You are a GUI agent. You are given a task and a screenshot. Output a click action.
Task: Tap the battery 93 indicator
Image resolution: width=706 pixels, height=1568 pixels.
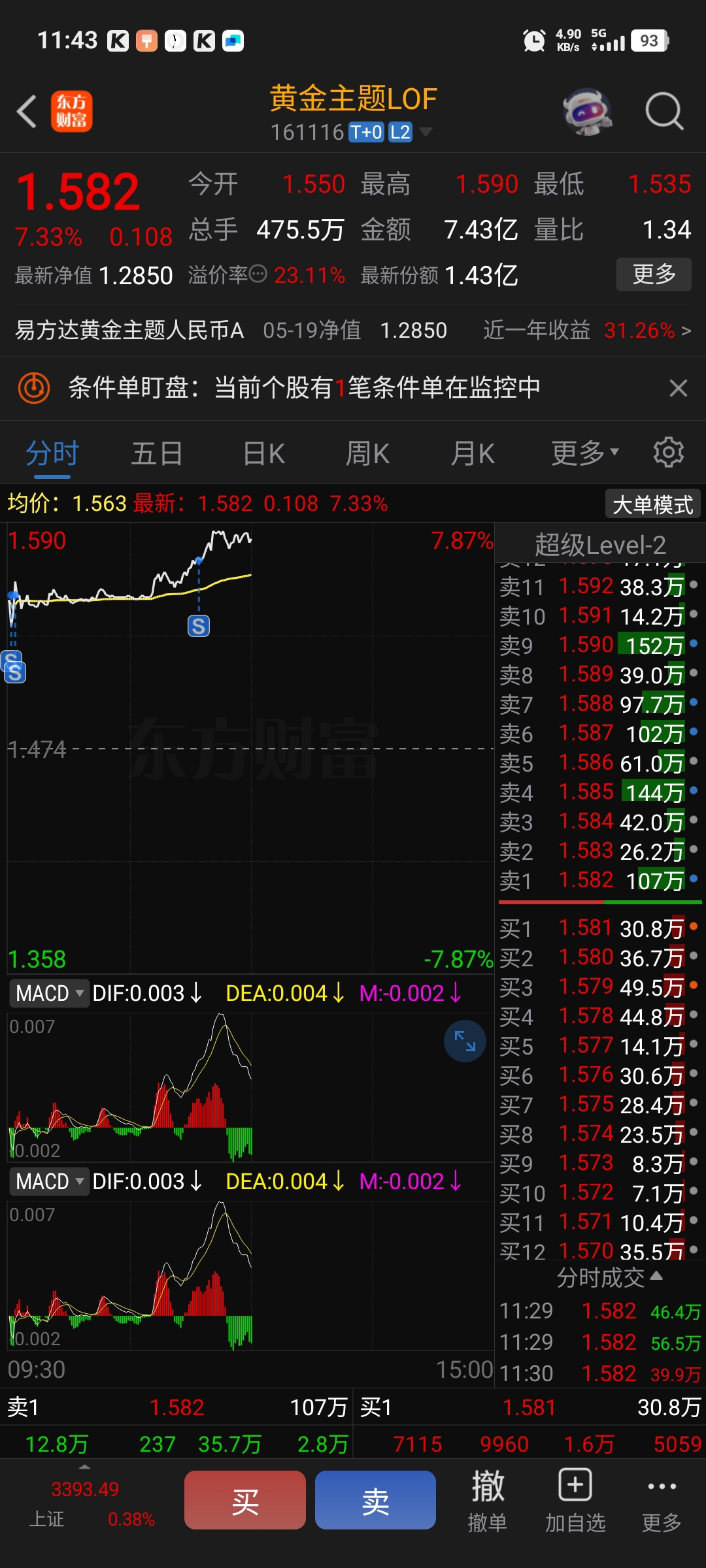[650, 41]
